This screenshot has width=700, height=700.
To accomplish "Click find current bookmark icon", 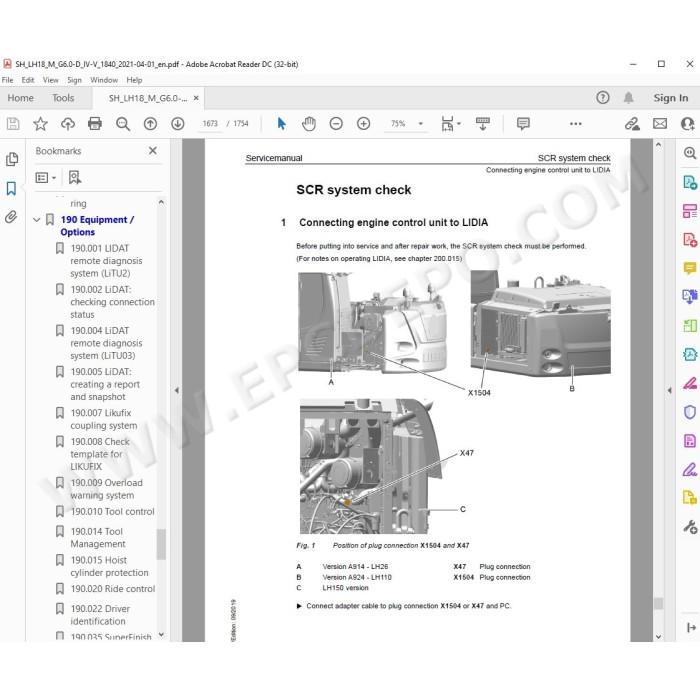I will click(75, 178).
